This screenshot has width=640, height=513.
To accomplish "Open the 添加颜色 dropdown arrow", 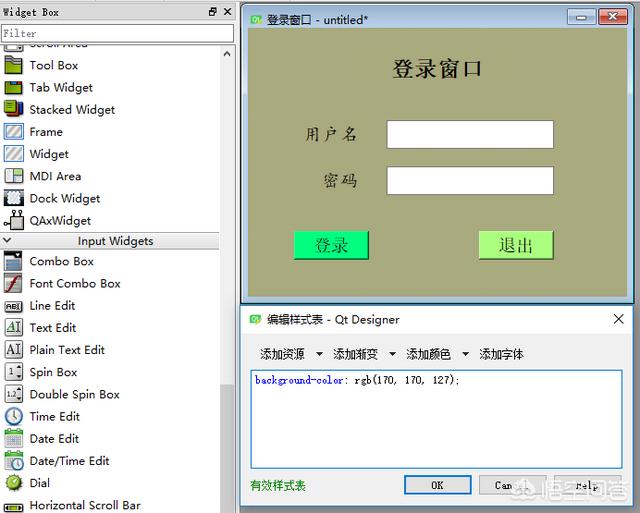I will [x=465, y=354].
